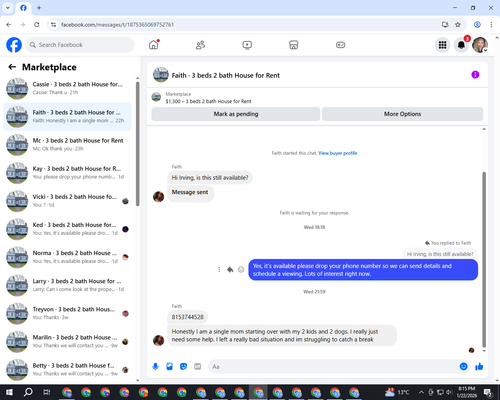Click the Search Facebook field
This screenshot has width=500, height=400.
[x=80, y=45]
